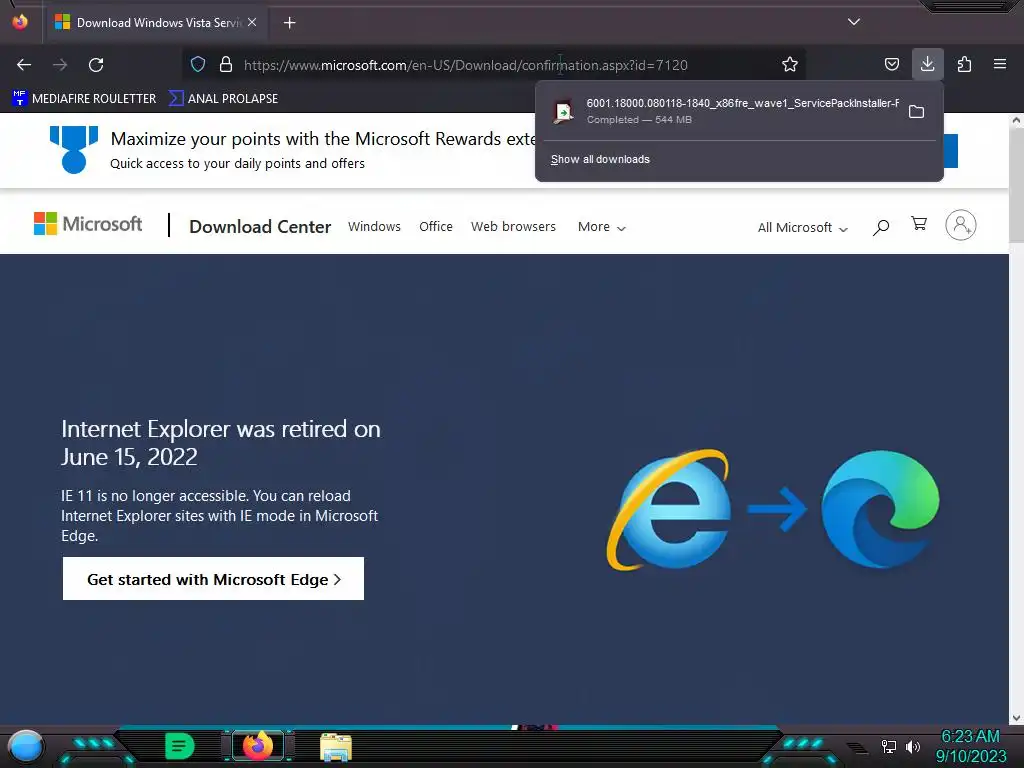1024x768 pixels.
Task: Select Web browsers in the navigation menu
Action: tap(513, 227)
